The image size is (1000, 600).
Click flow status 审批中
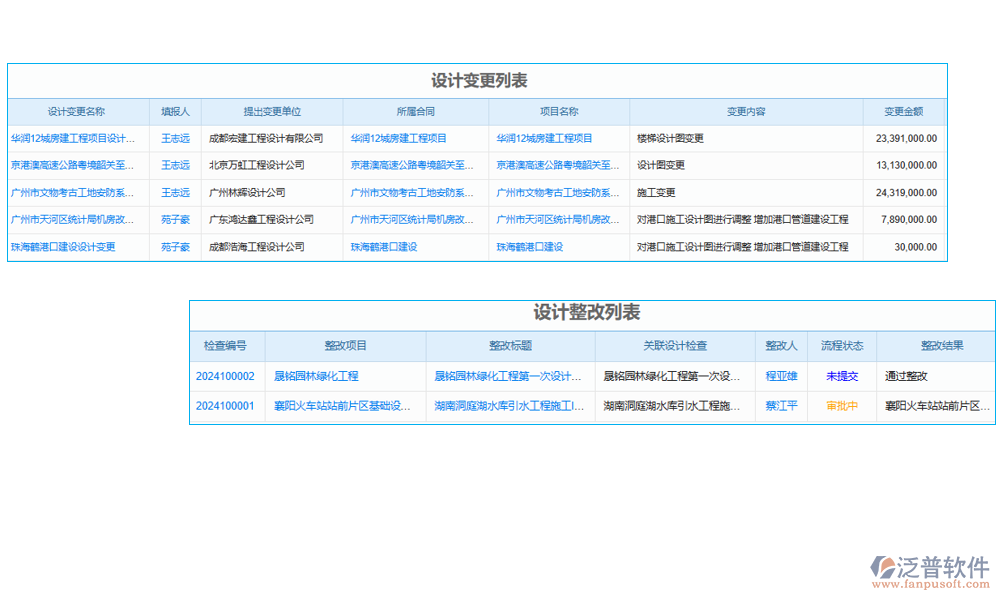click(843, 406)
